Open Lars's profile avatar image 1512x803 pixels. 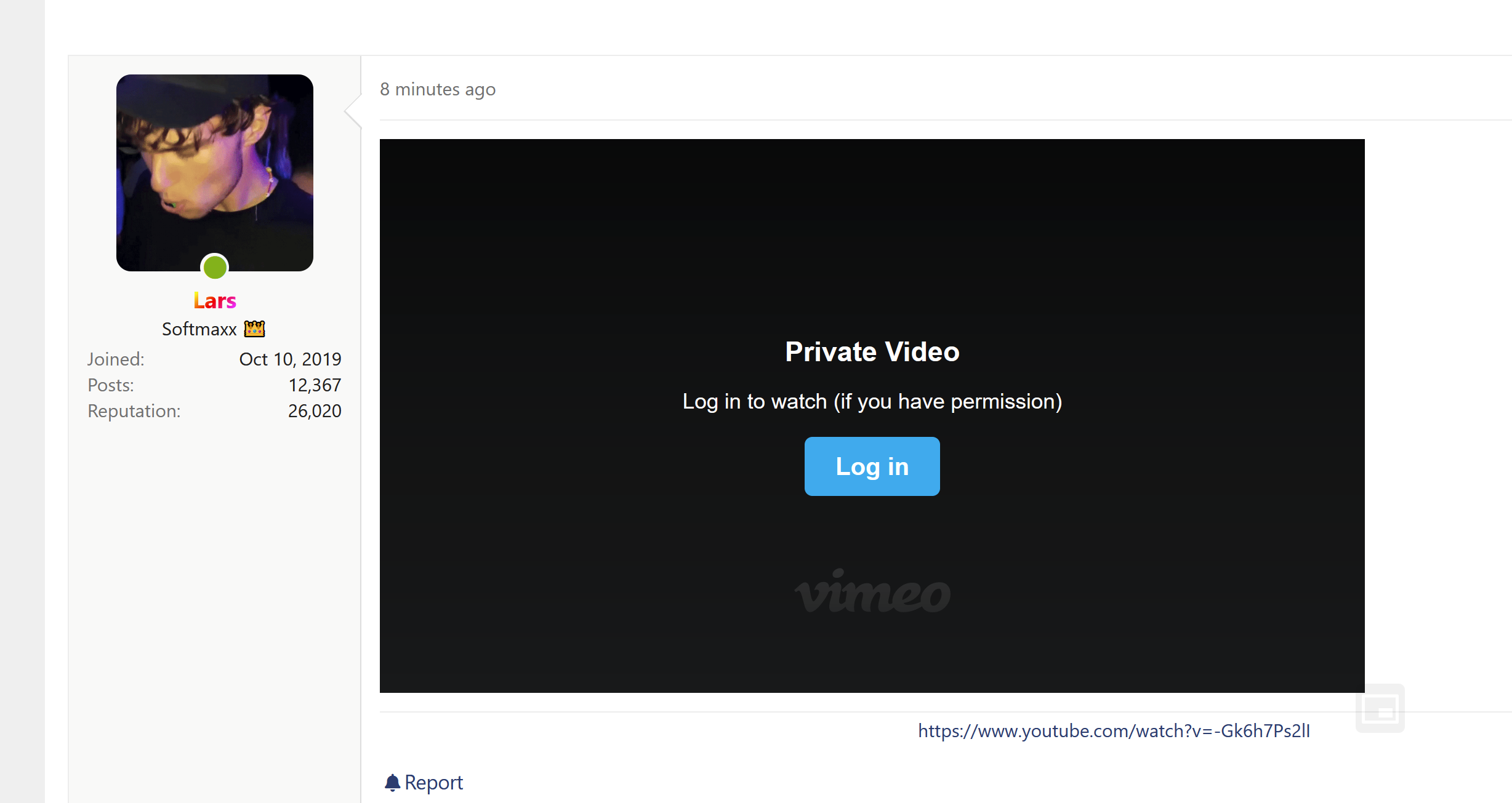pyautogui.click(x=215, y=173)
